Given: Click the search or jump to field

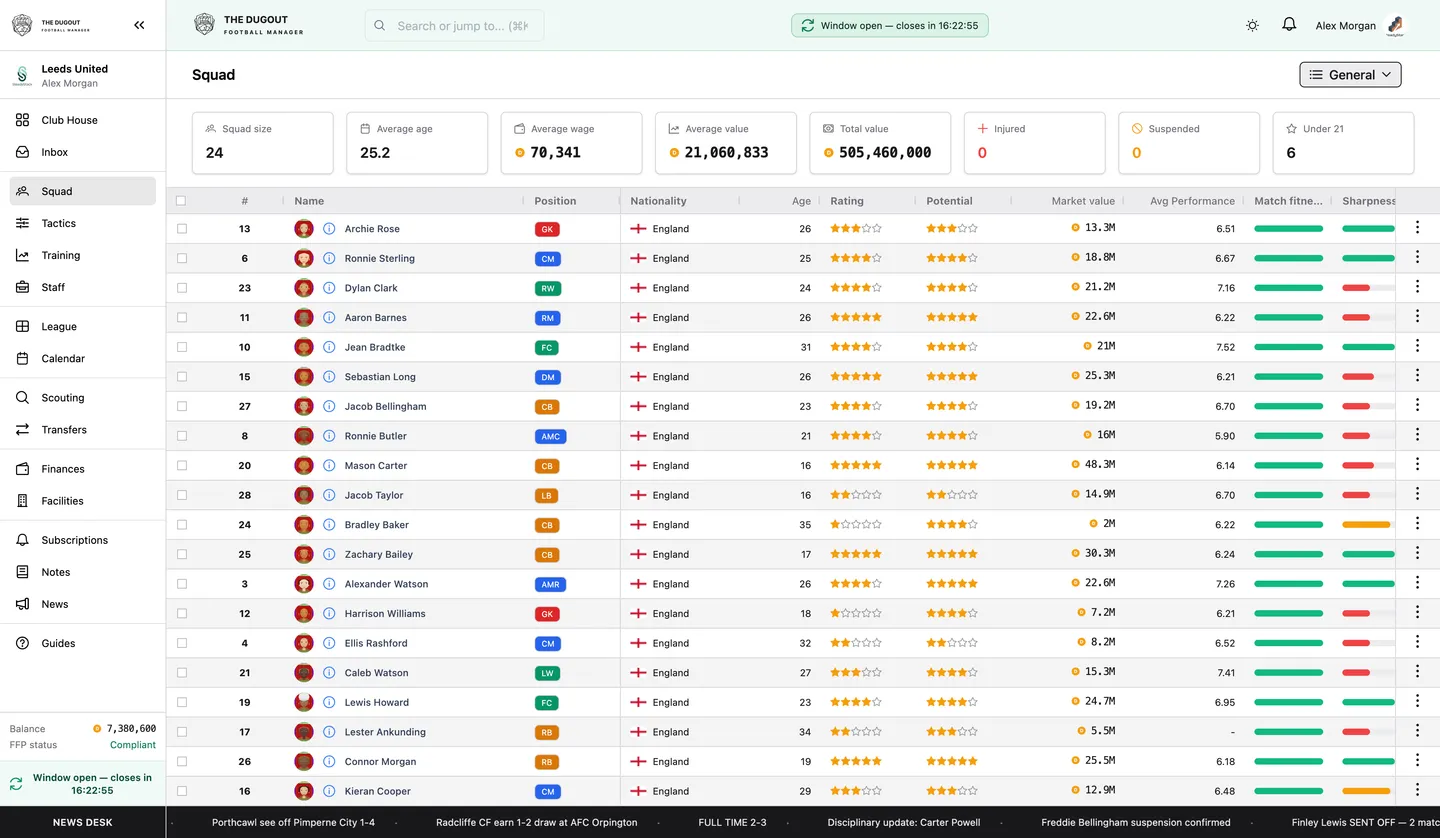Looking at the screenshot, I should 454,26.
